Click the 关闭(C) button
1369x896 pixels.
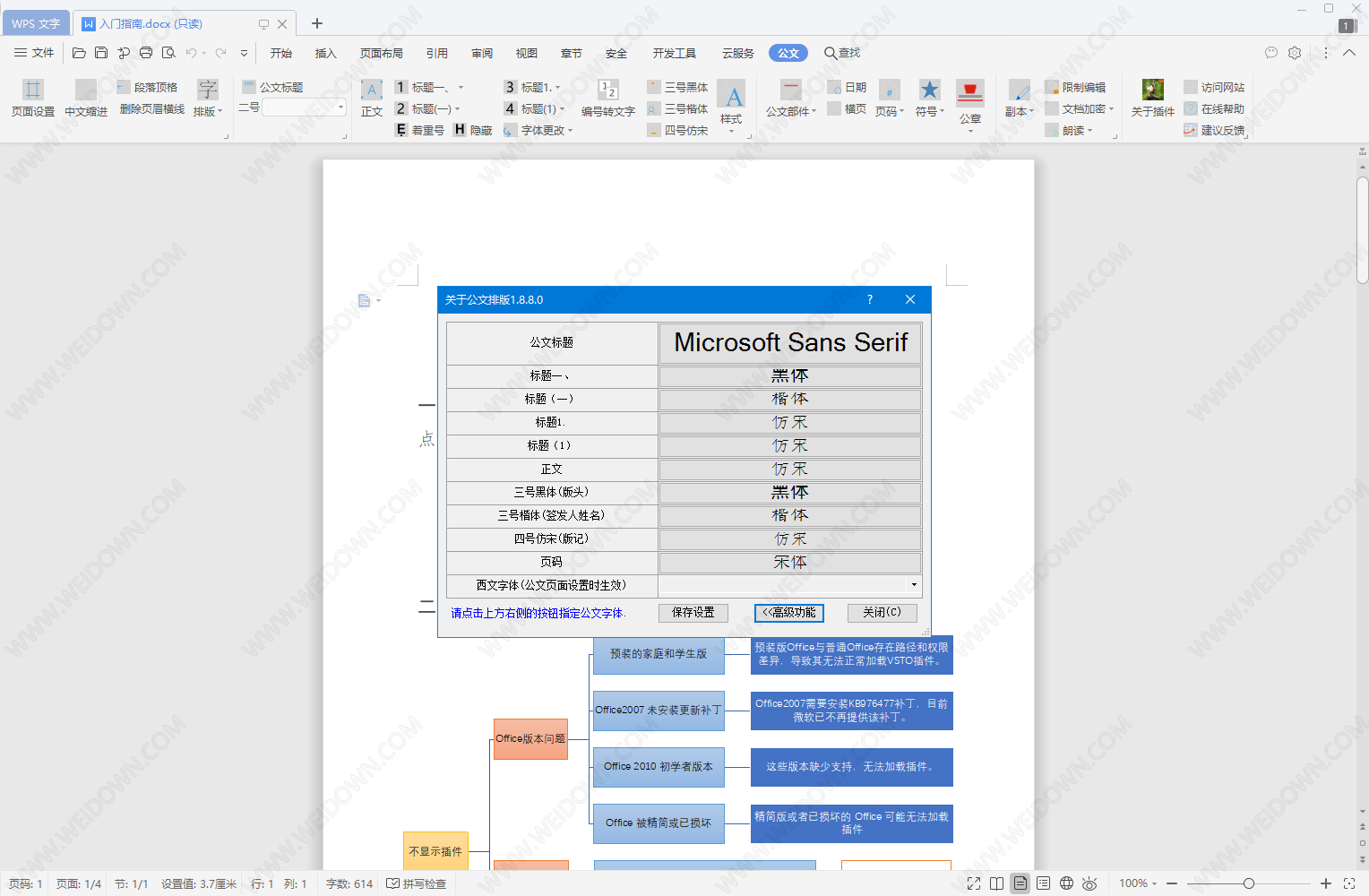[x=882, y=613]
